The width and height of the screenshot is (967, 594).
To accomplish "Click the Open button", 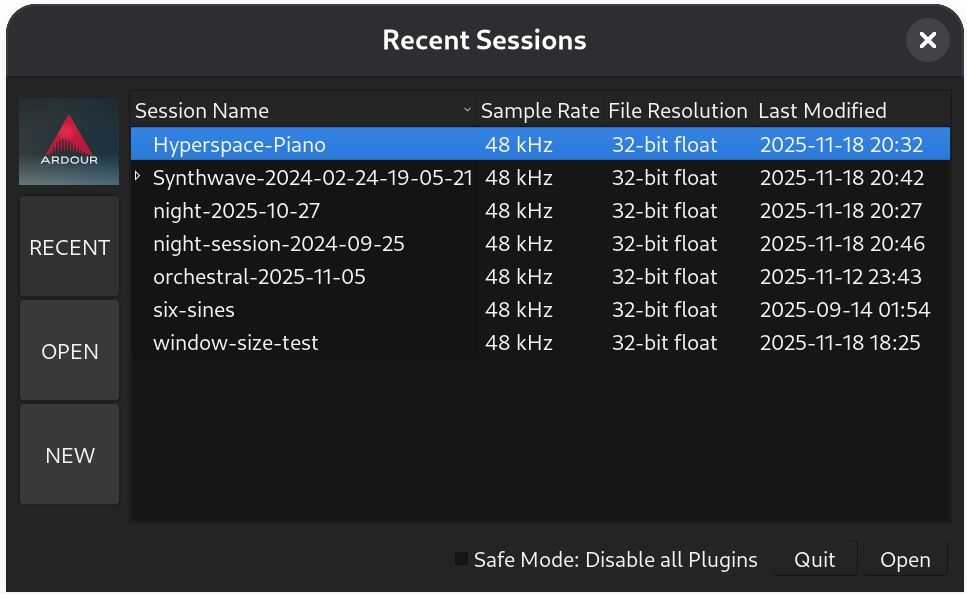I will coord(905,559).
